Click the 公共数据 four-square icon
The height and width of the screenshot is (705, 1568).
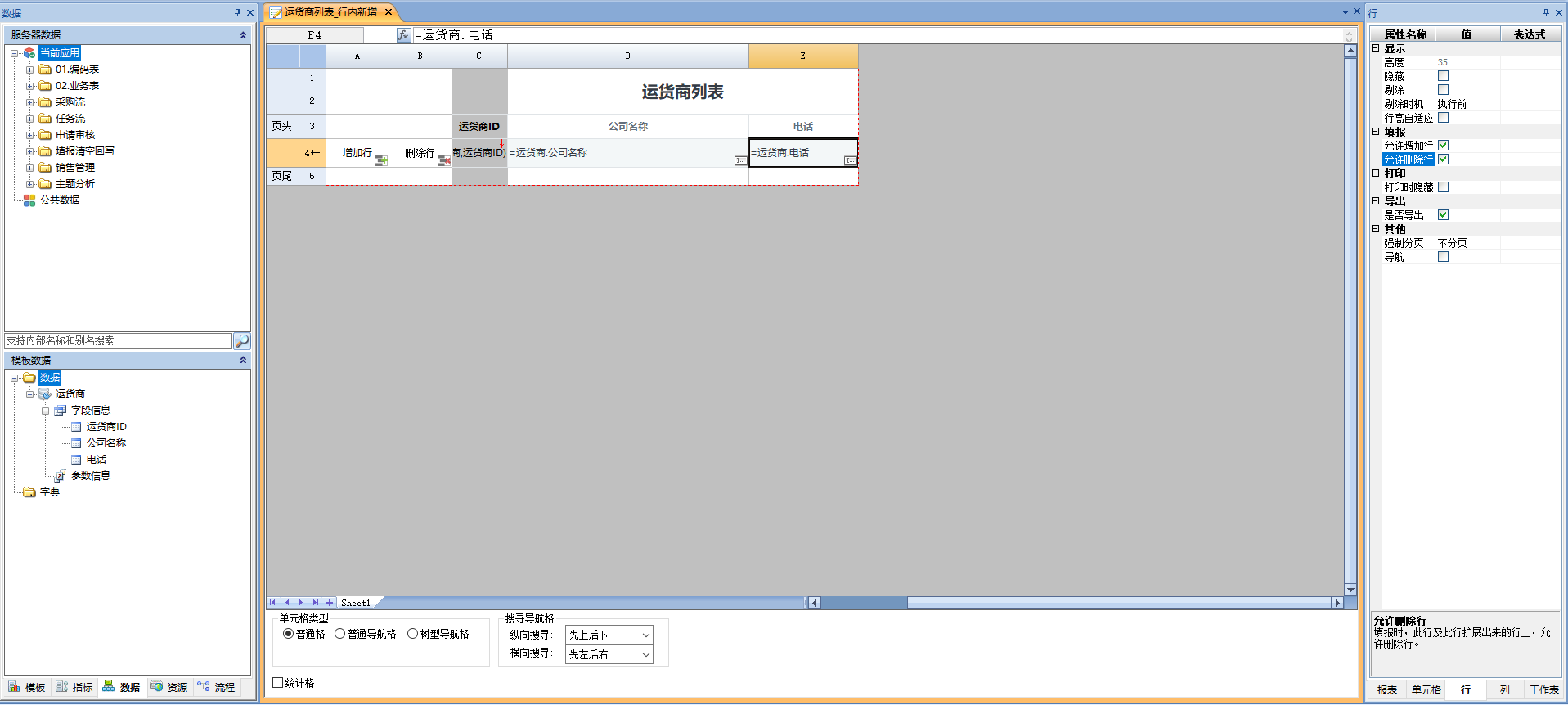29,200
